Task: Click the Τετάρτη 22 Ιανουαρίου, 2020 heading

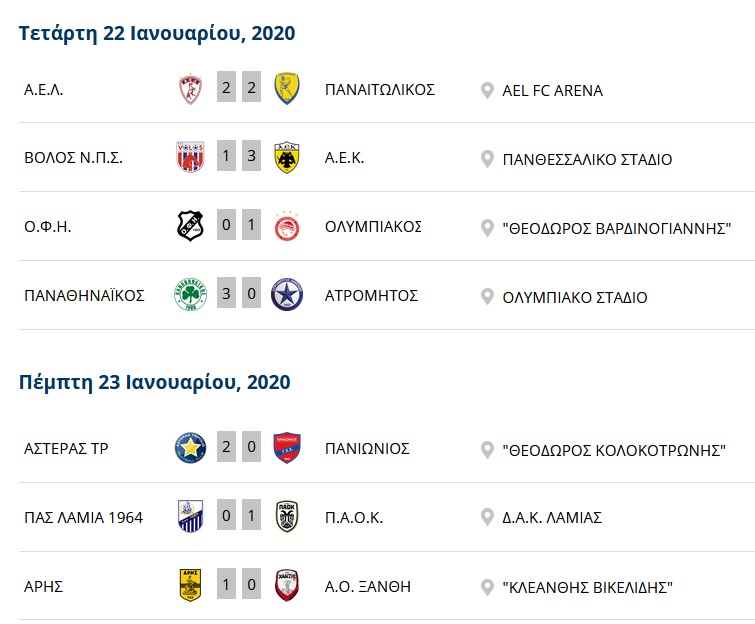Action: pos(157,33)
